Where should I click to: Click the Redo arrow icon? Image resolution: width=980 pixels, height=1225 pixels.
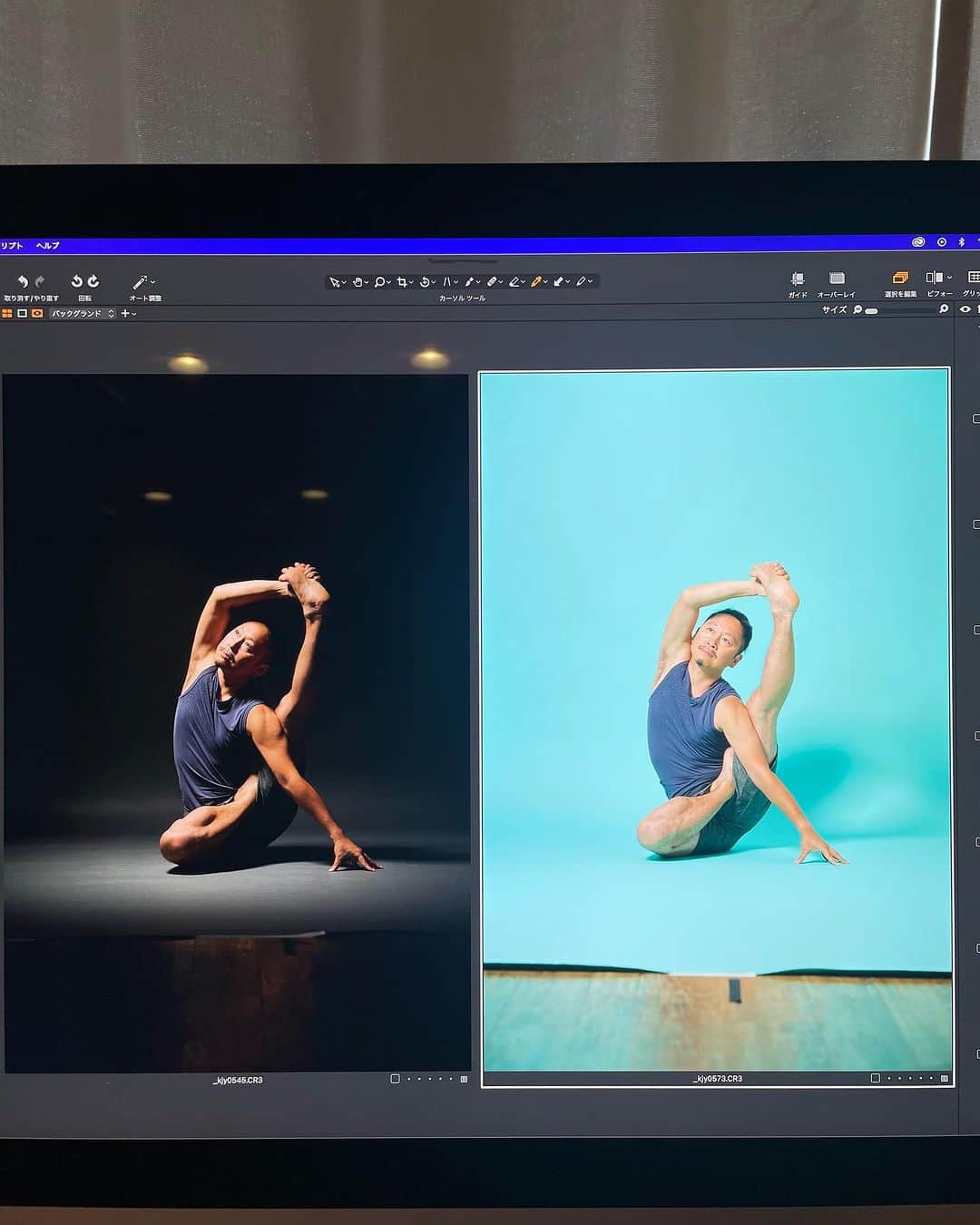39,282
